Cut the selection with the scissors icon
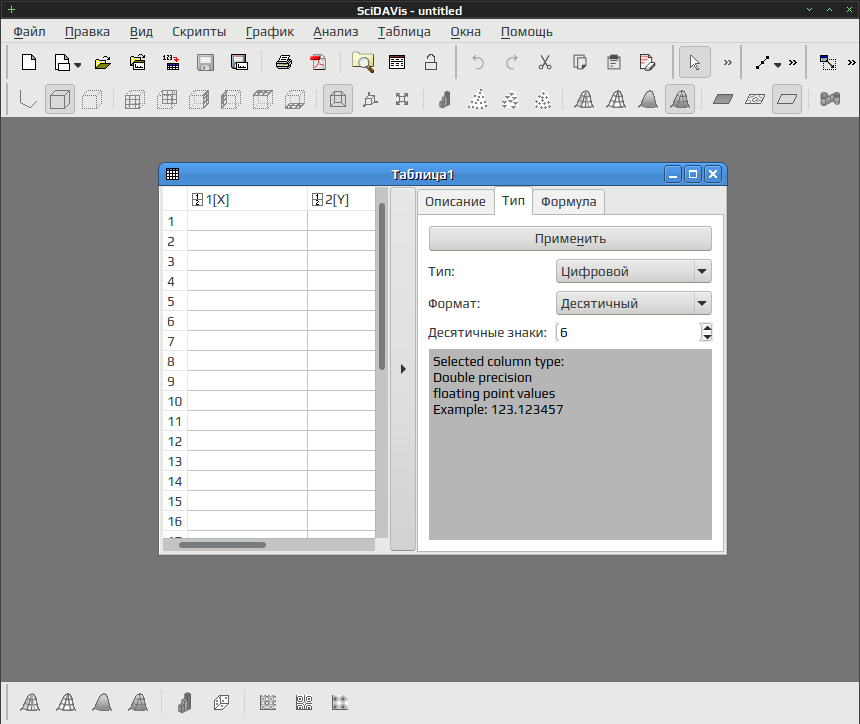Image resolution: width=860 pixels, height=724 pixels. (545, 63)
